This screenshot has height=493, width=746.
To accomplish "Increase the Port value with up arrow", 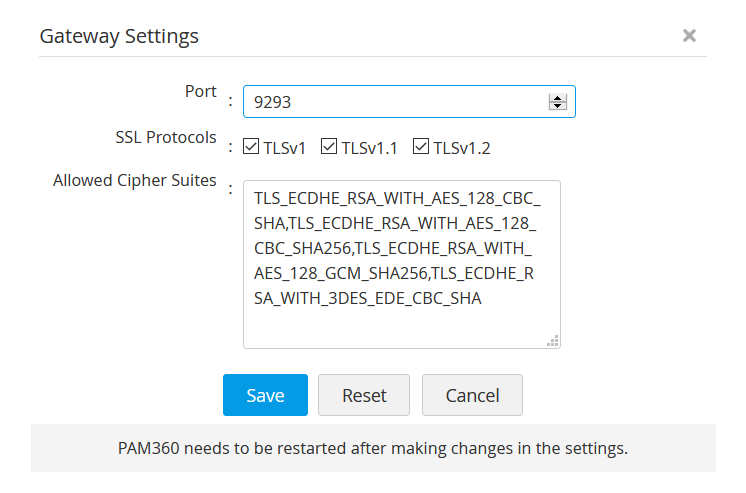I will point(558,97).
